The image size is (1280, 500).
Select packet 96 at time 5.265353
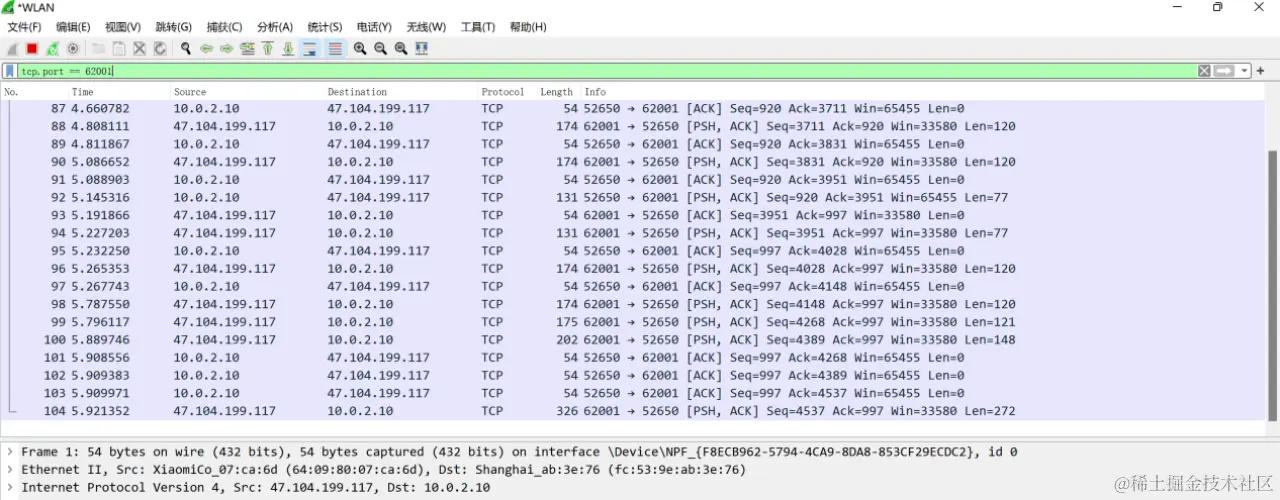(633, 269)
